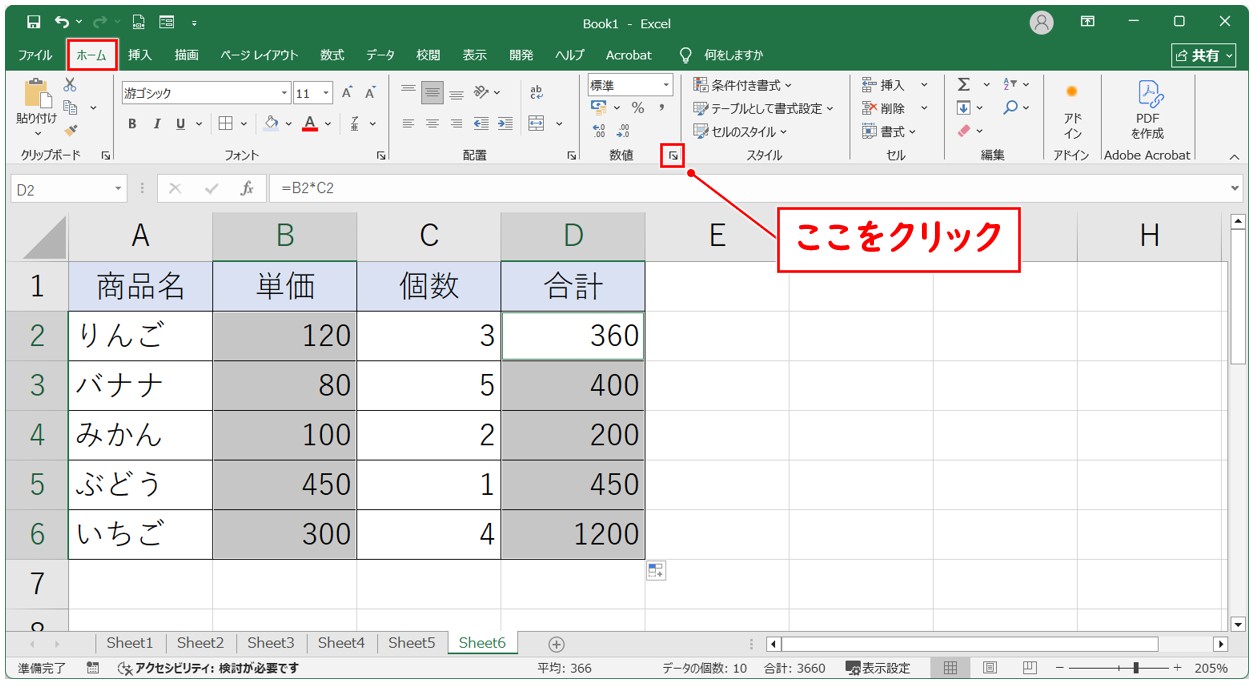Open the number format dialog launcher
1256x686 pixels.
(674, 155)
